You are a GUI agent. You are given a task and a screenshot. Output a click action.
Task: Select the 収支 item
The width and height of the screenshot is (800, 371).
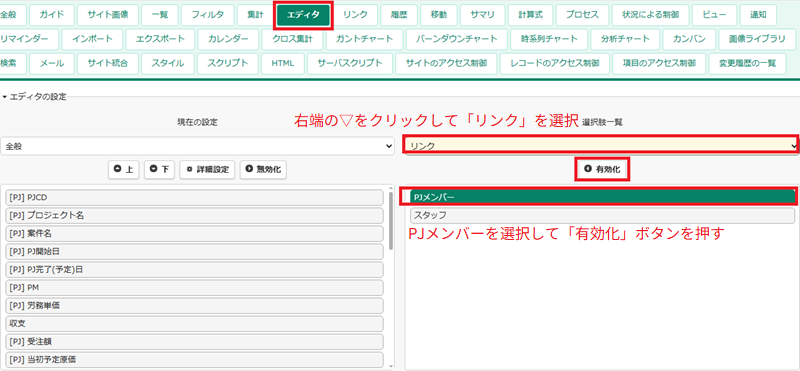194,324
